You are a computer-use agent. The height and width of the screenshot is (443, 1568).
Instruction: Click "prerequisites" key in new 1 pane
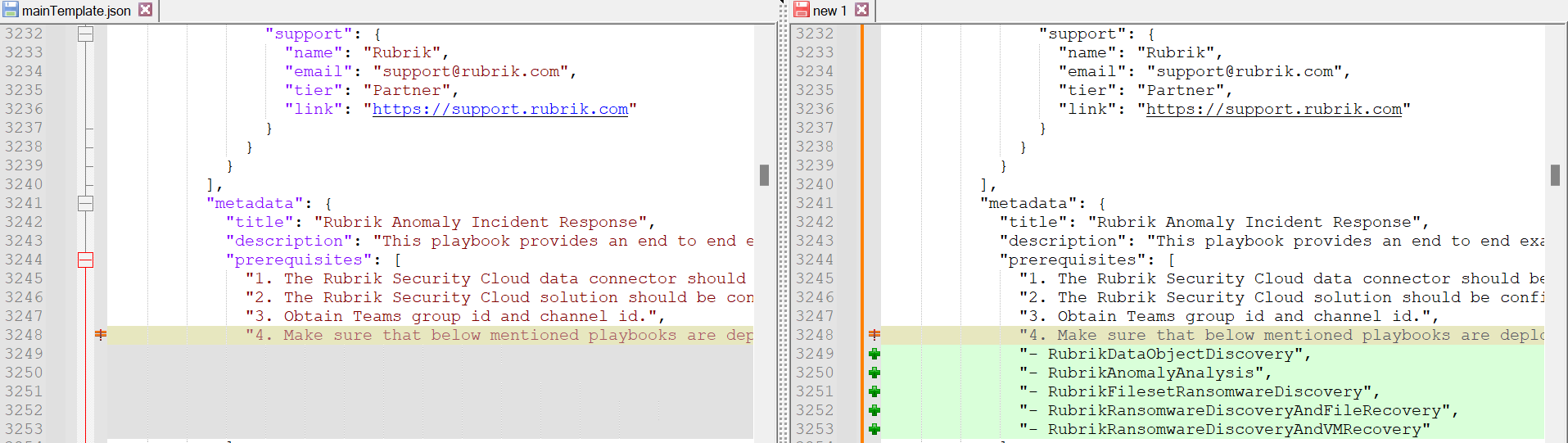(x=1073, y=260)
